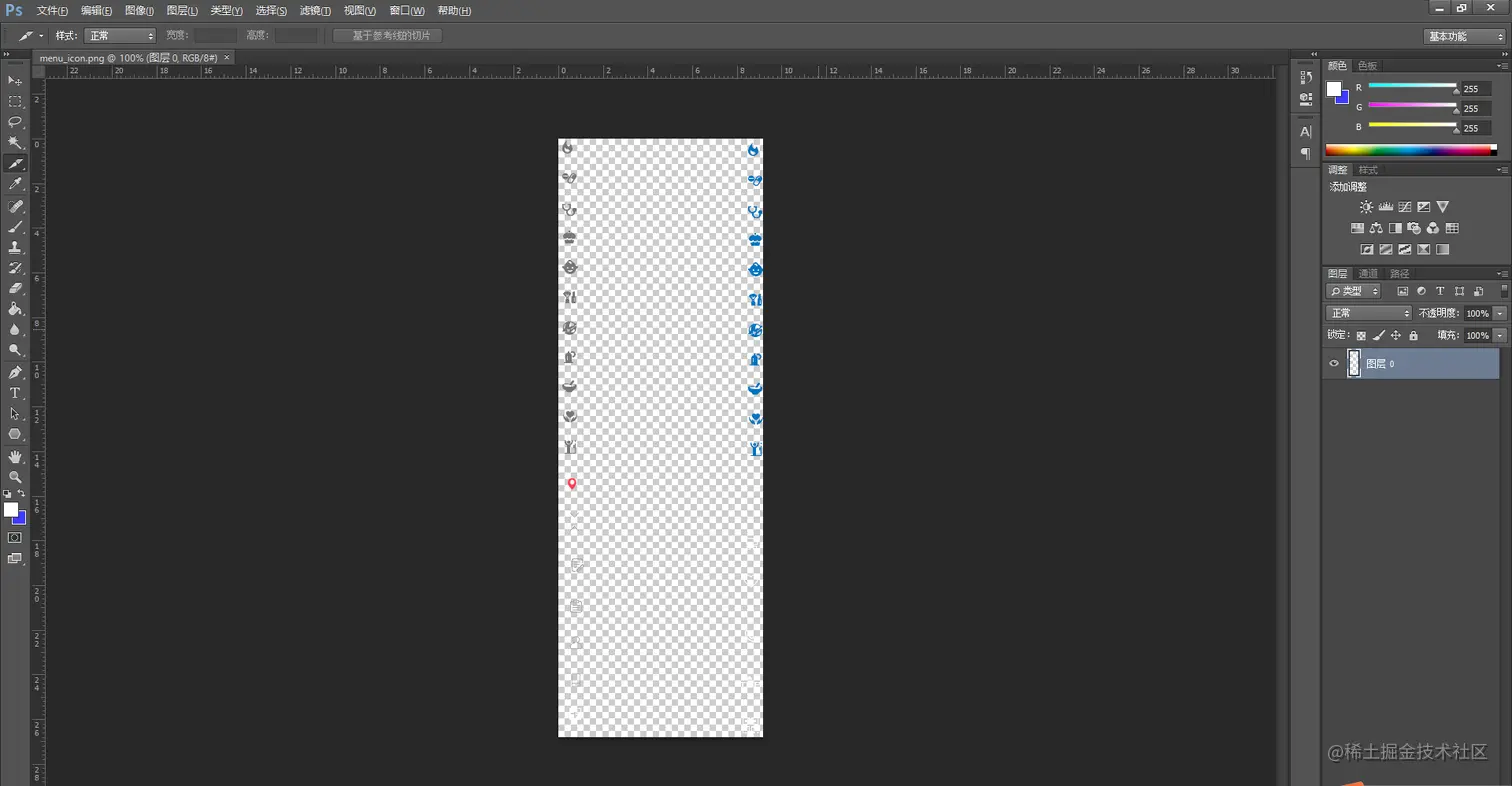This screenshot has width=1512, height=786.
Task: Swap foreground and background colors
Action: pyautogui.click(x=21, y=494)
